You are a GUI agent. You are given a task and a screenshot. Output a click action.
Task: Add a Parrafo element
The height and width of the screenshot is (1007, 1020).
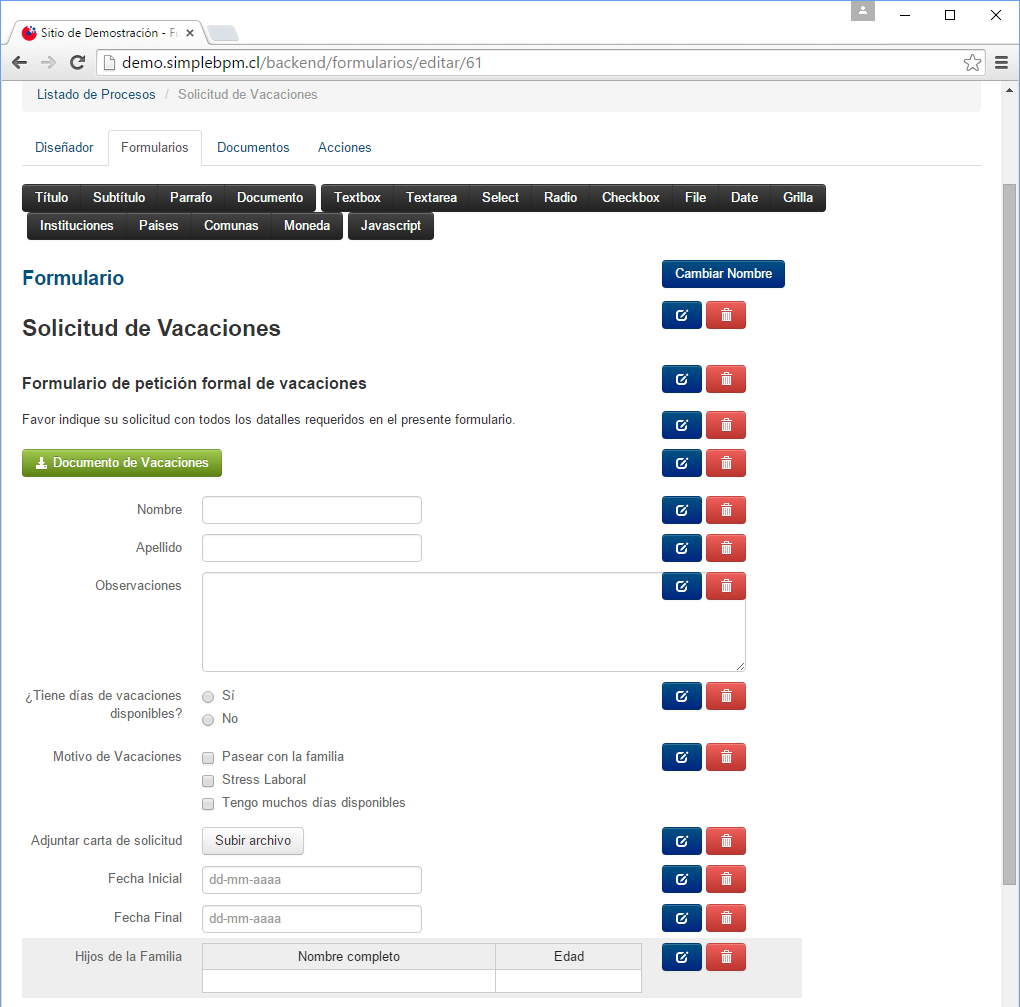tap(191, 198)
